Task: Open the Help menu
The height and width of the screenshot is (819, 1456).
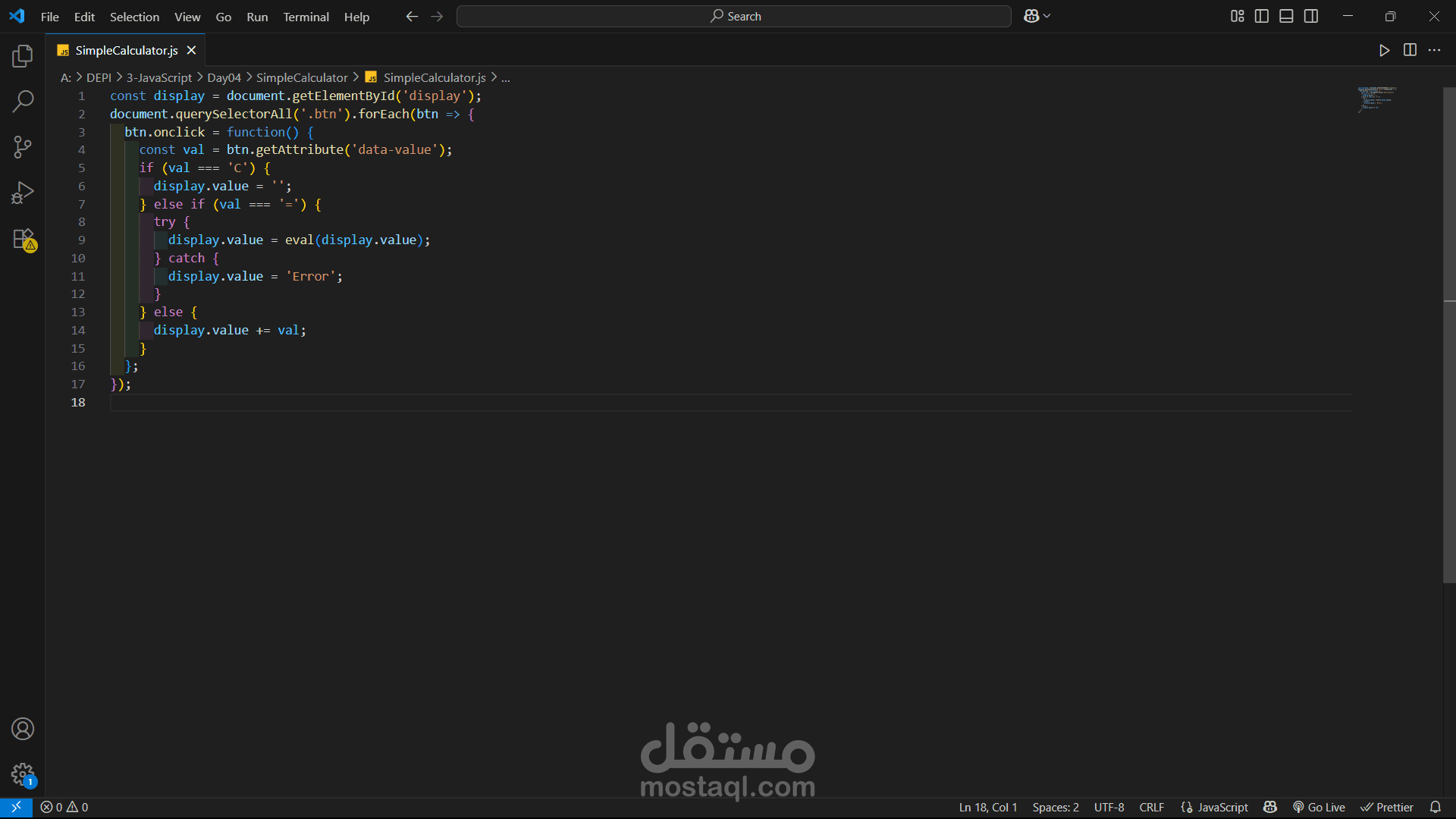Action: pyautogui.click(x=356, y=17)
